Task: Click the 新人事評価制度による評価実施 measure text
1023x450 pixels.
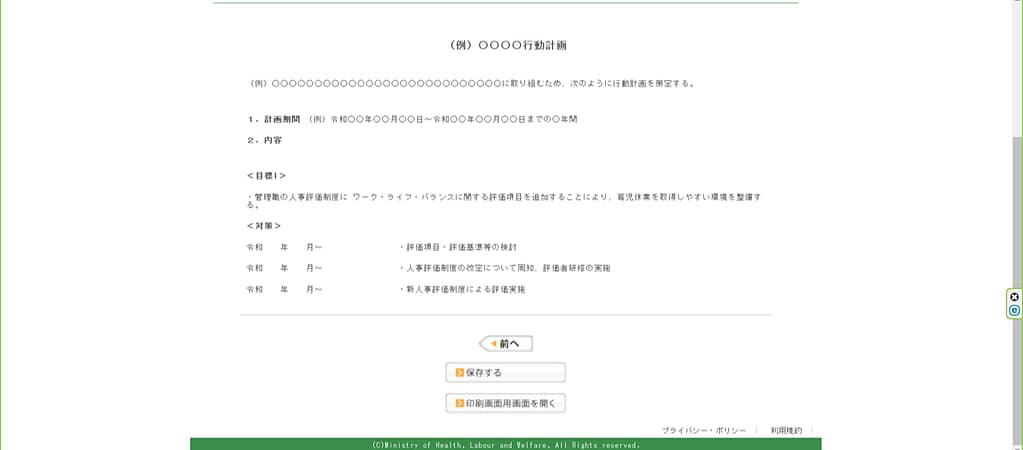Action: coord(462,289)
